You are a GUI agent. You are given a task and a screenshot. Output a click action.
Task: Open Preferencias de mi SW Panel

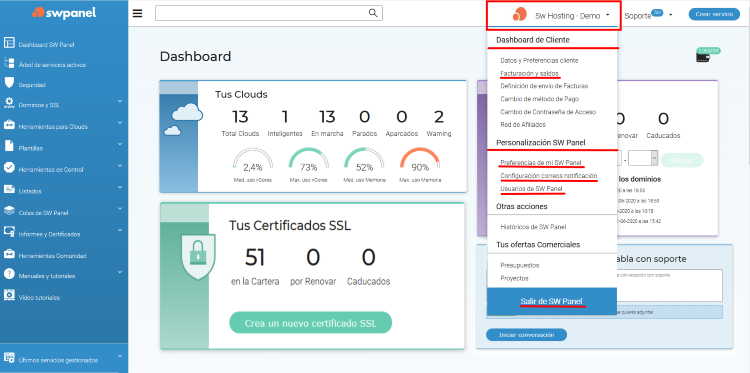pyautogui.click(x=541, y=162)
